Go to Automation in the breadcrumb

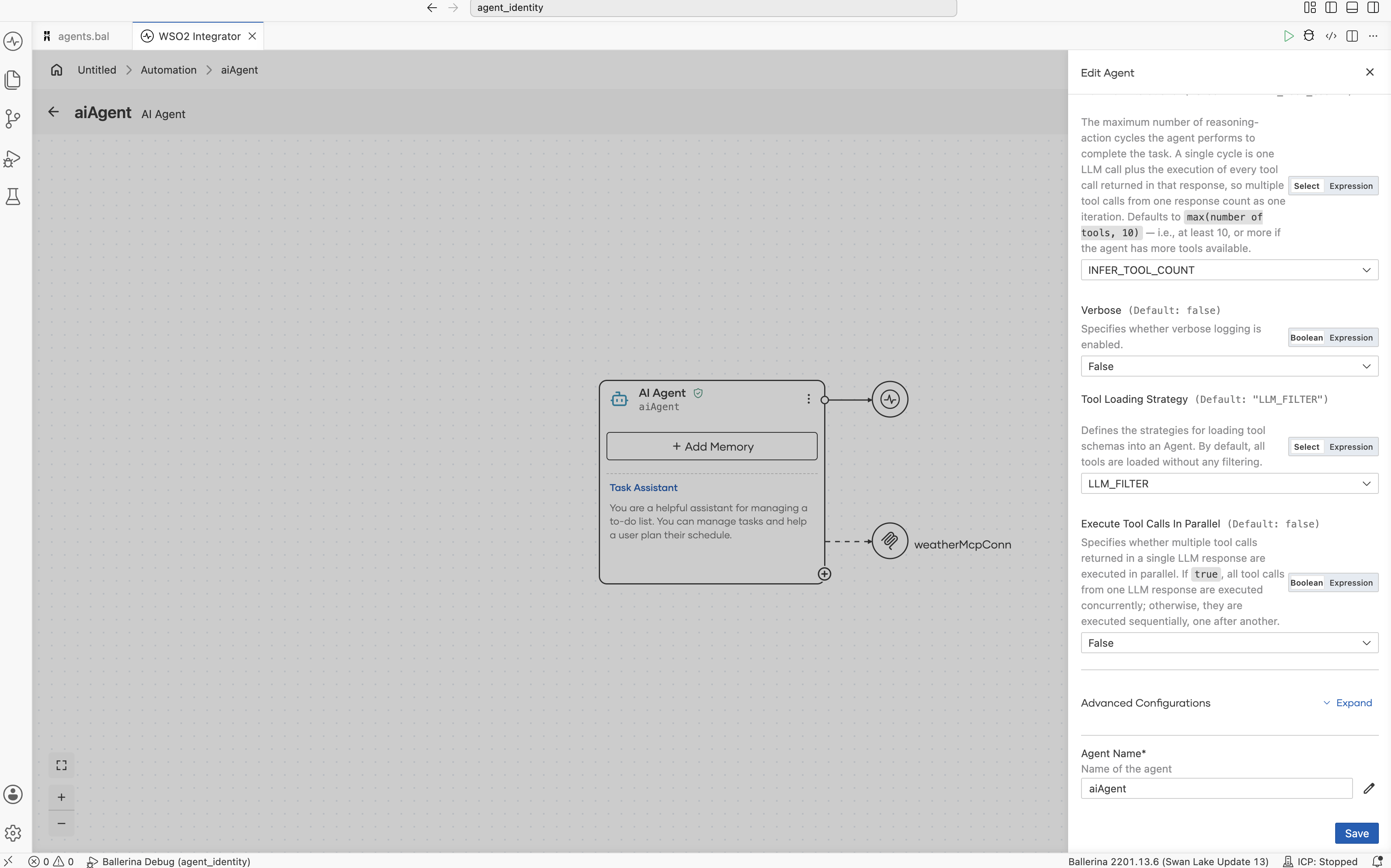[x=168, y=70]
